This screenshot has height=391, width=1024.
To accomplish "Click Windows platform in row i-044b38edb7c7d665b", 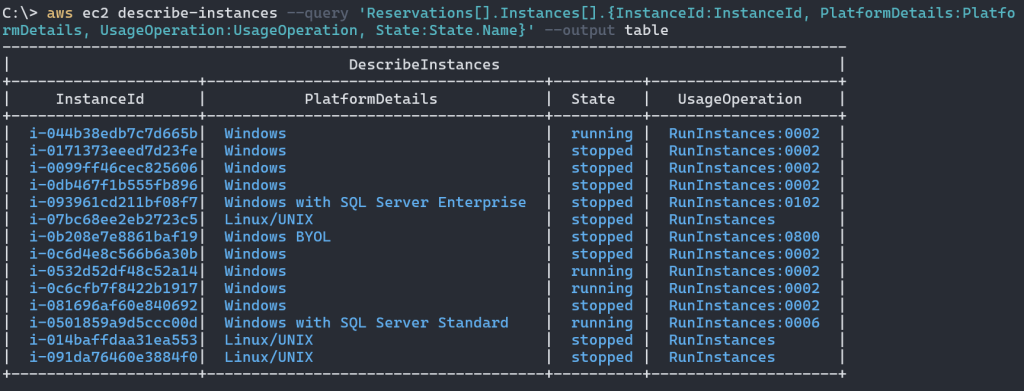I will pyautogui.click(x=255, y=134).
